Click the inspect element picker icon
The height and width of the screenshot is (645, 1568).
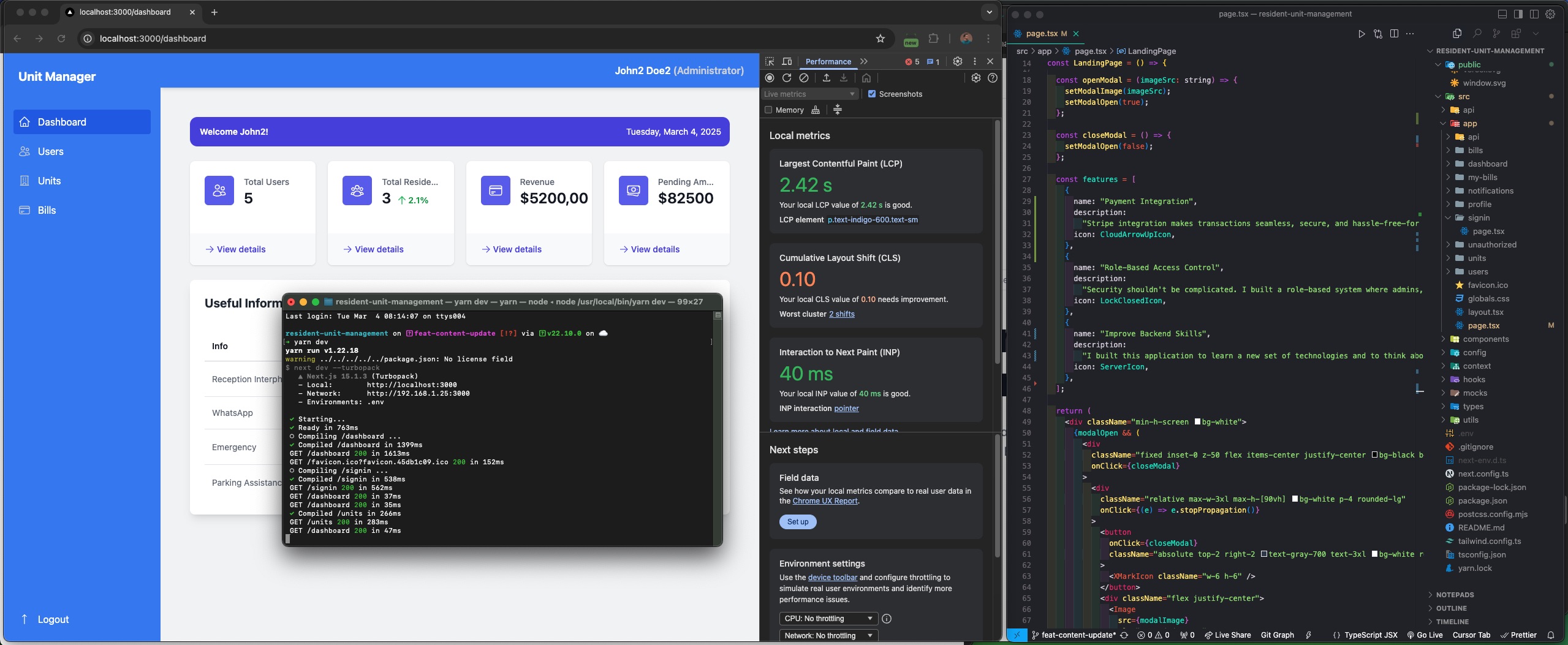(x=770, y=61)
